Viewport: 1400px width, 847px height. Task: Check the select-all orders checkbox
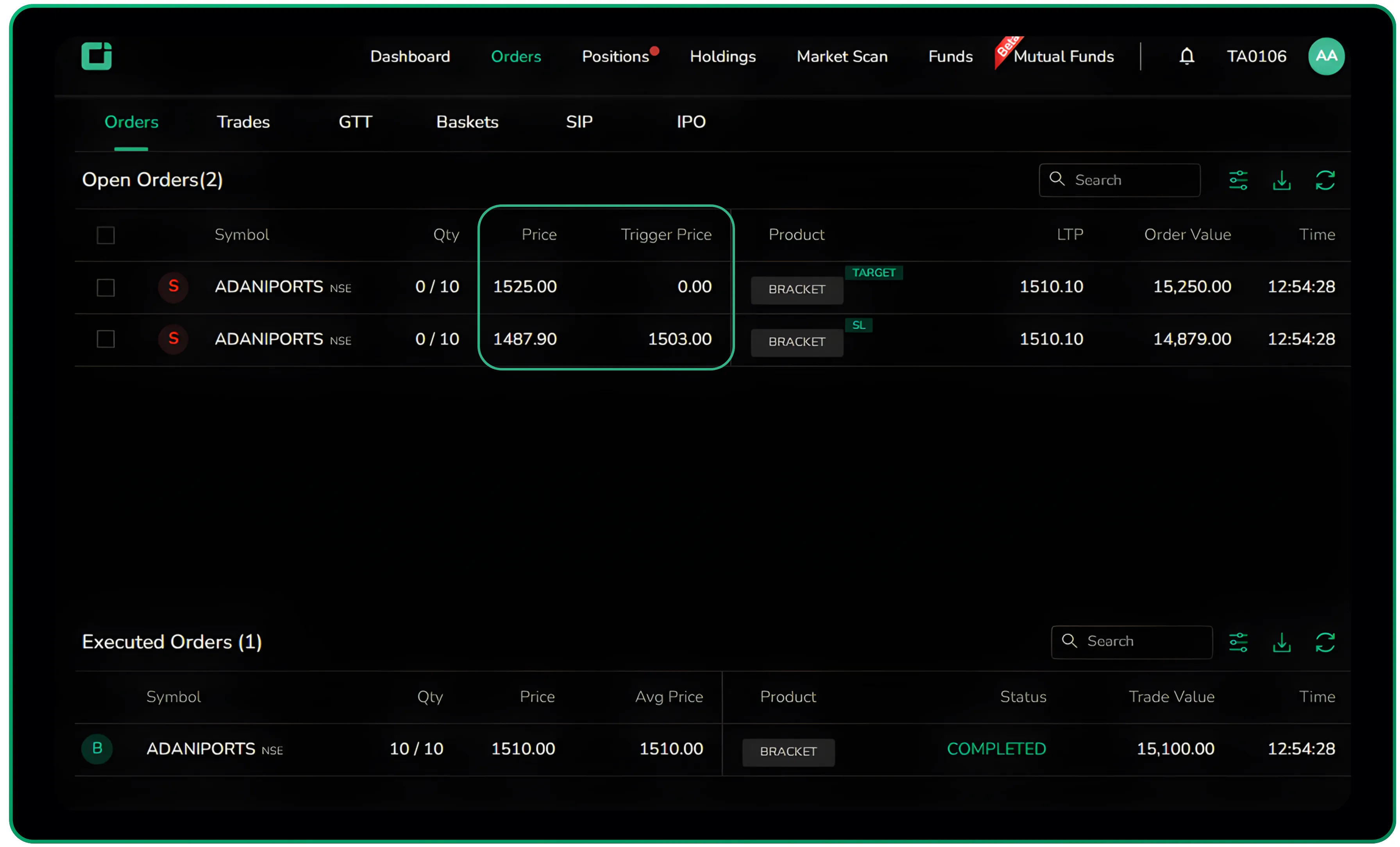[x=105, y=234]
